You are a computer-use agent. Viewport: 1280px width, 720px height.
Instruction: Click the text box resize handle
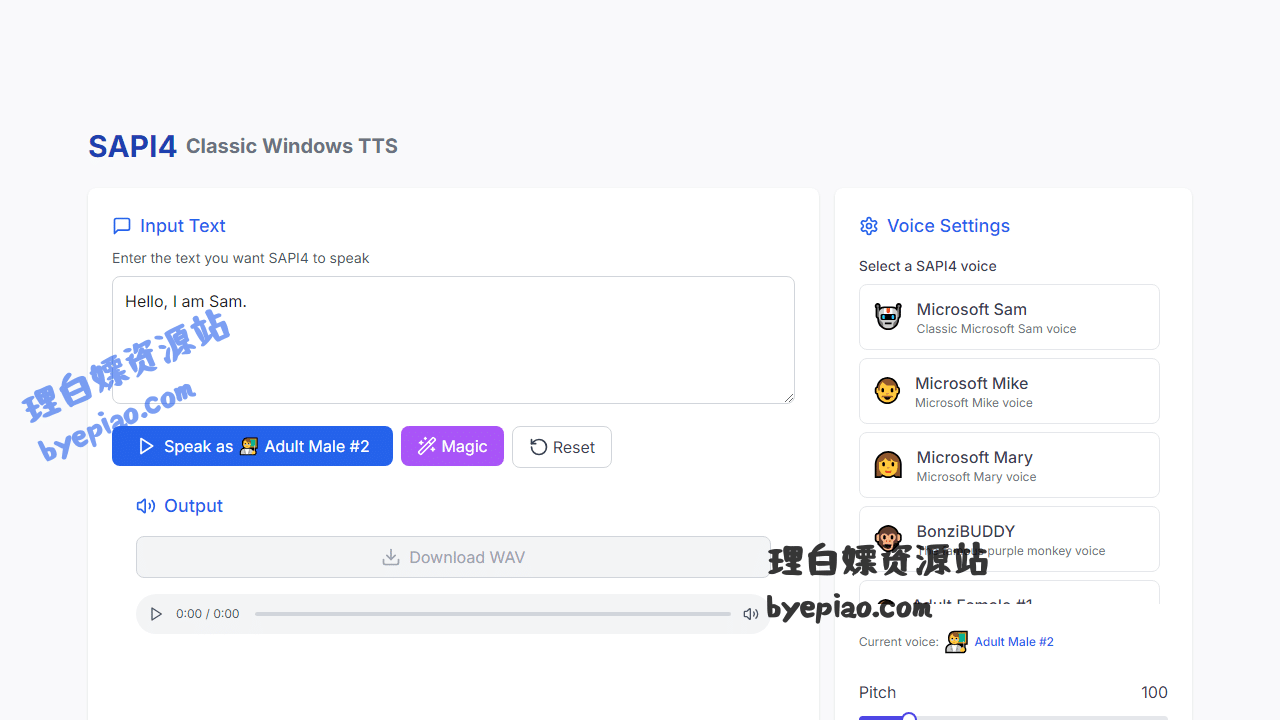pos(788,397)
